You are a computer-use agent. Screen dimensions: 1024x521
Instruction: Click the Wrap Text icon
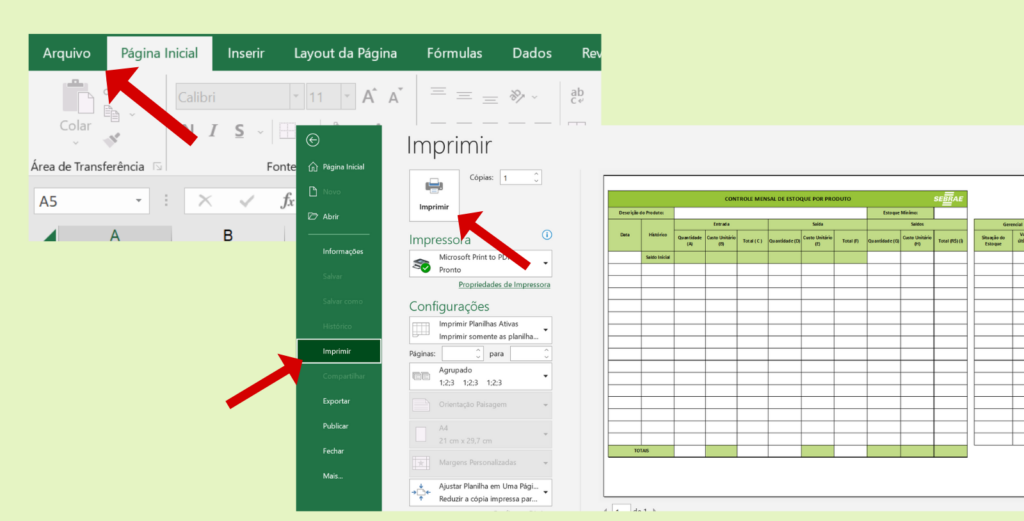point(577,96)
